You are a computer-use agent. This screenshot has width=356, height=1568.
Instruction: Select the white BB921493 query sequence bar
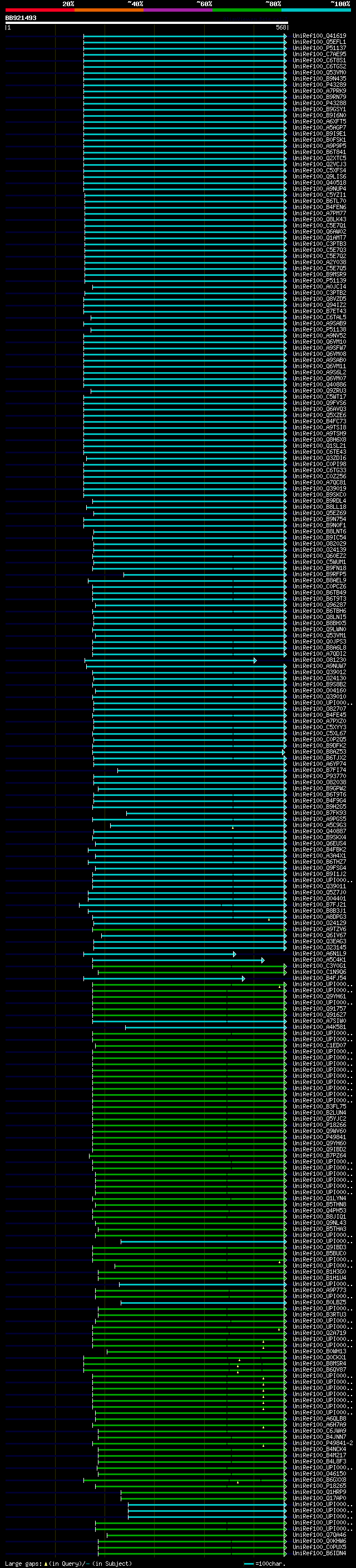[147, 22]
